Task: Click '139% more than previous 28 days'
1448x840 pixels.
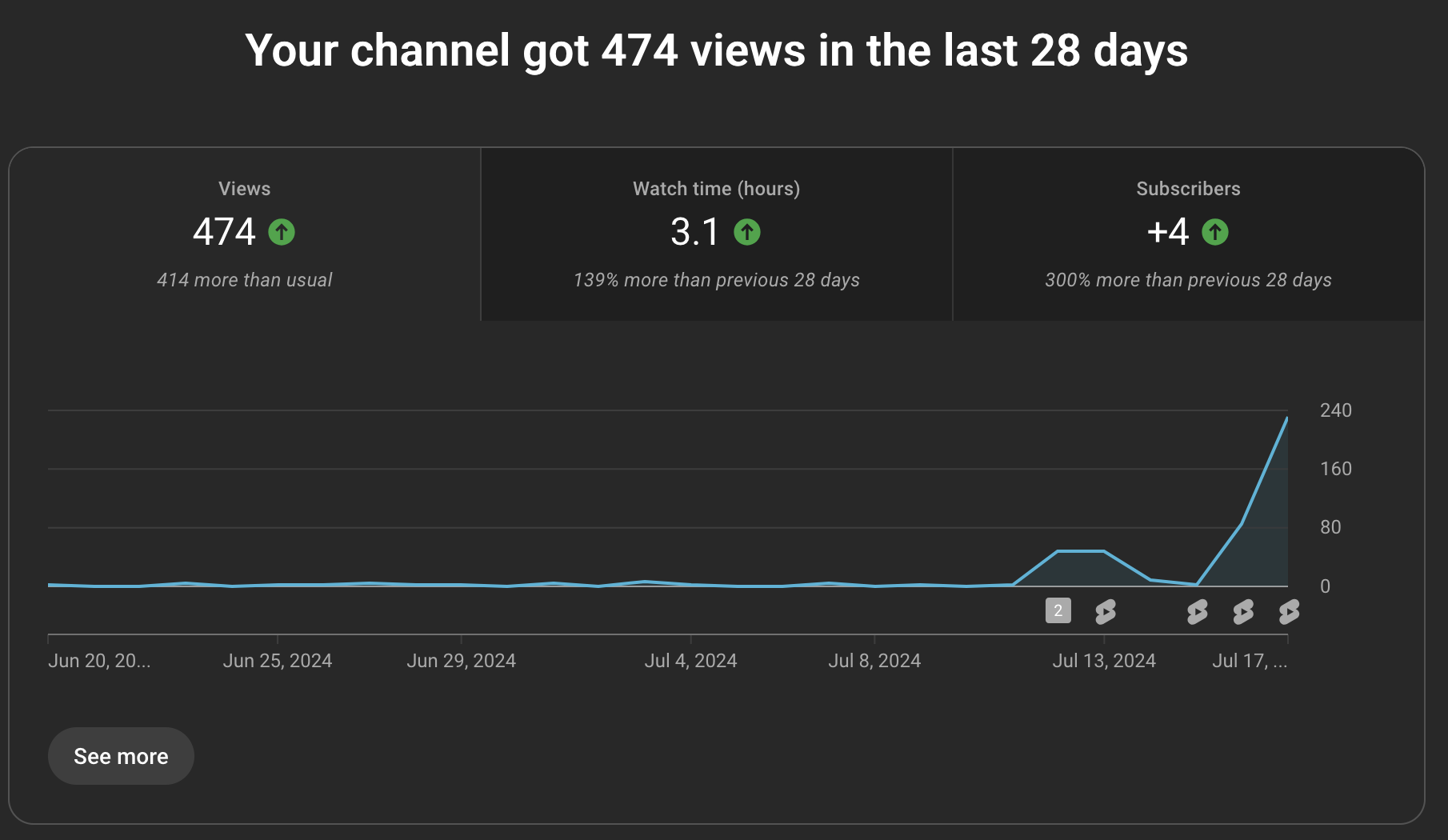Action: [717, 280]
